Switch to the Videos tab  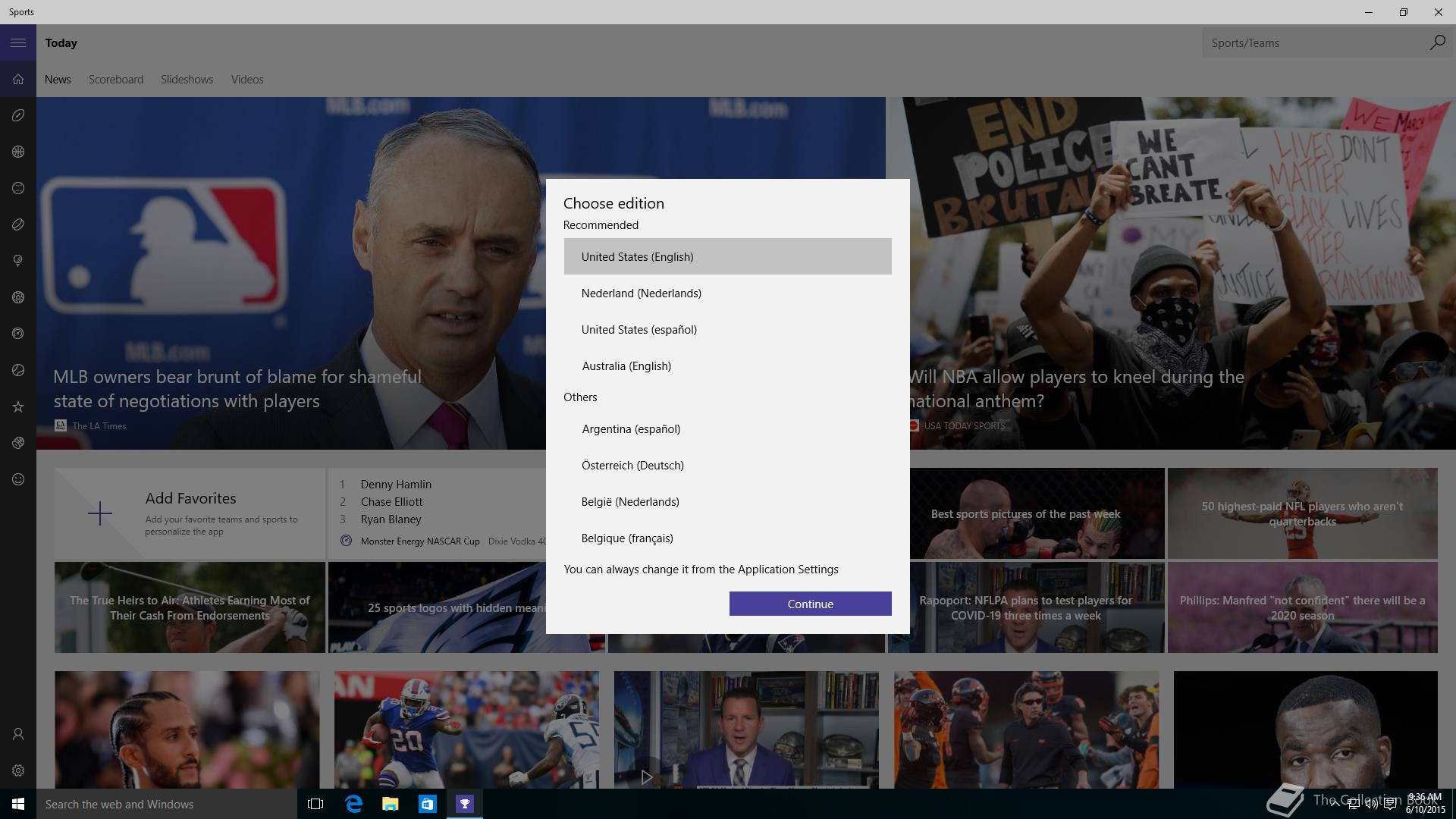(x=247, y=80)
